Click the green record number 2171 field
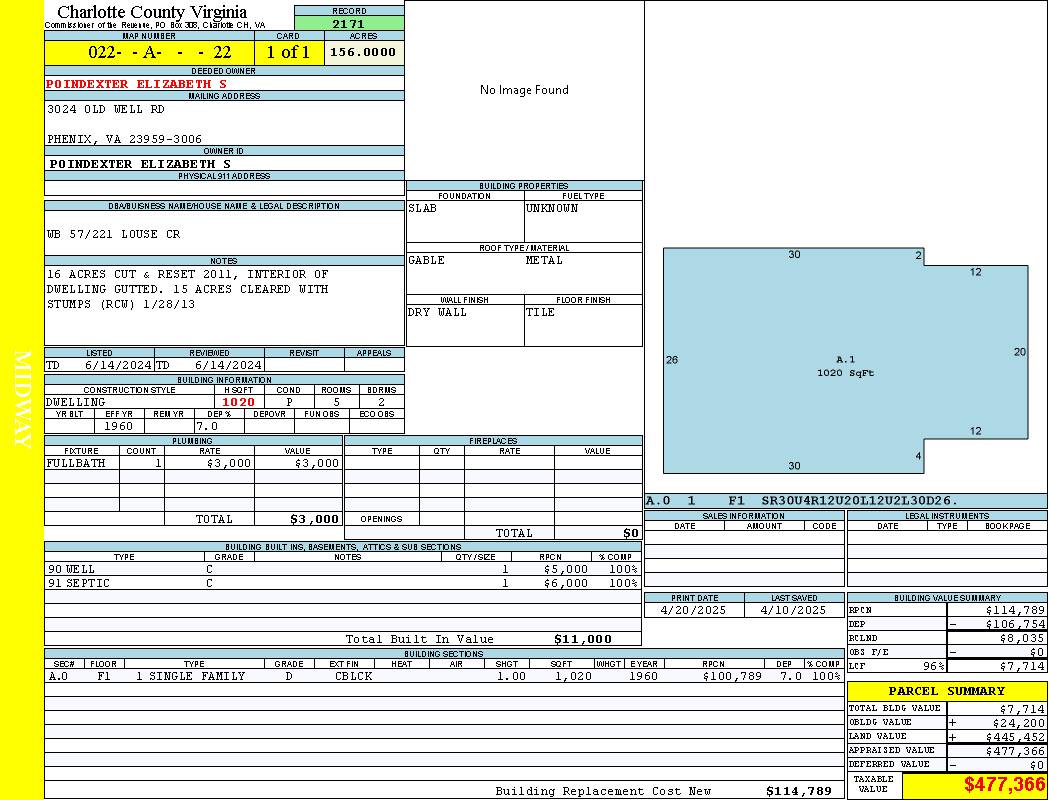 pyautogui.click(x=349, y=23)
